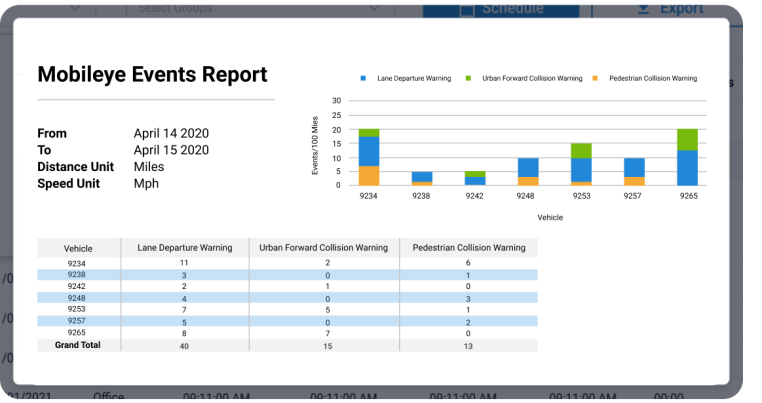This screenshot has height=403, width=762.
Task: Click vehicle 9234 in the table
Action: 76,263
